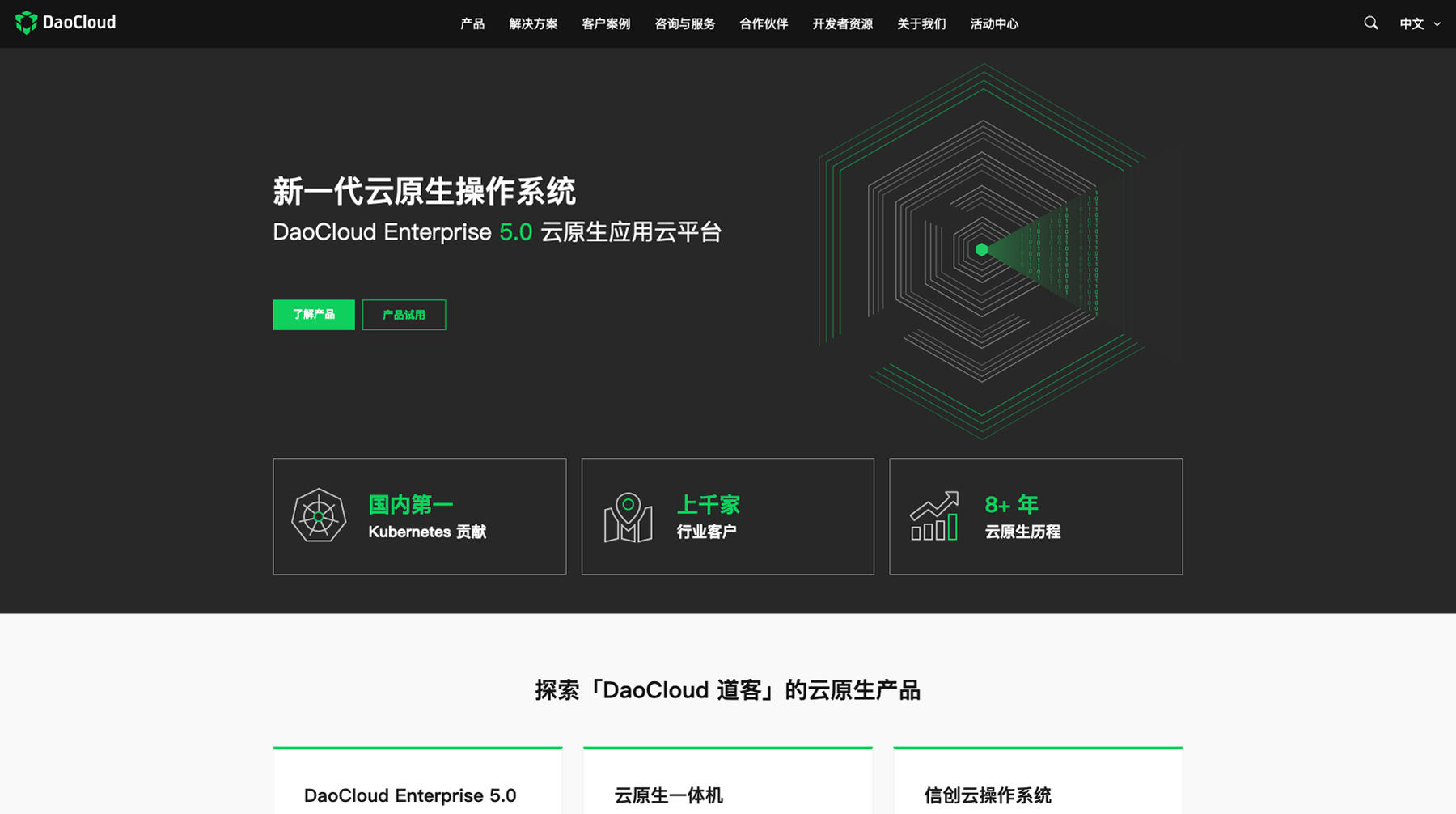The height and width of the screenshot is (814, 1456).
Task: Click the 云原生历程 label
Action: click(1022, 532)
